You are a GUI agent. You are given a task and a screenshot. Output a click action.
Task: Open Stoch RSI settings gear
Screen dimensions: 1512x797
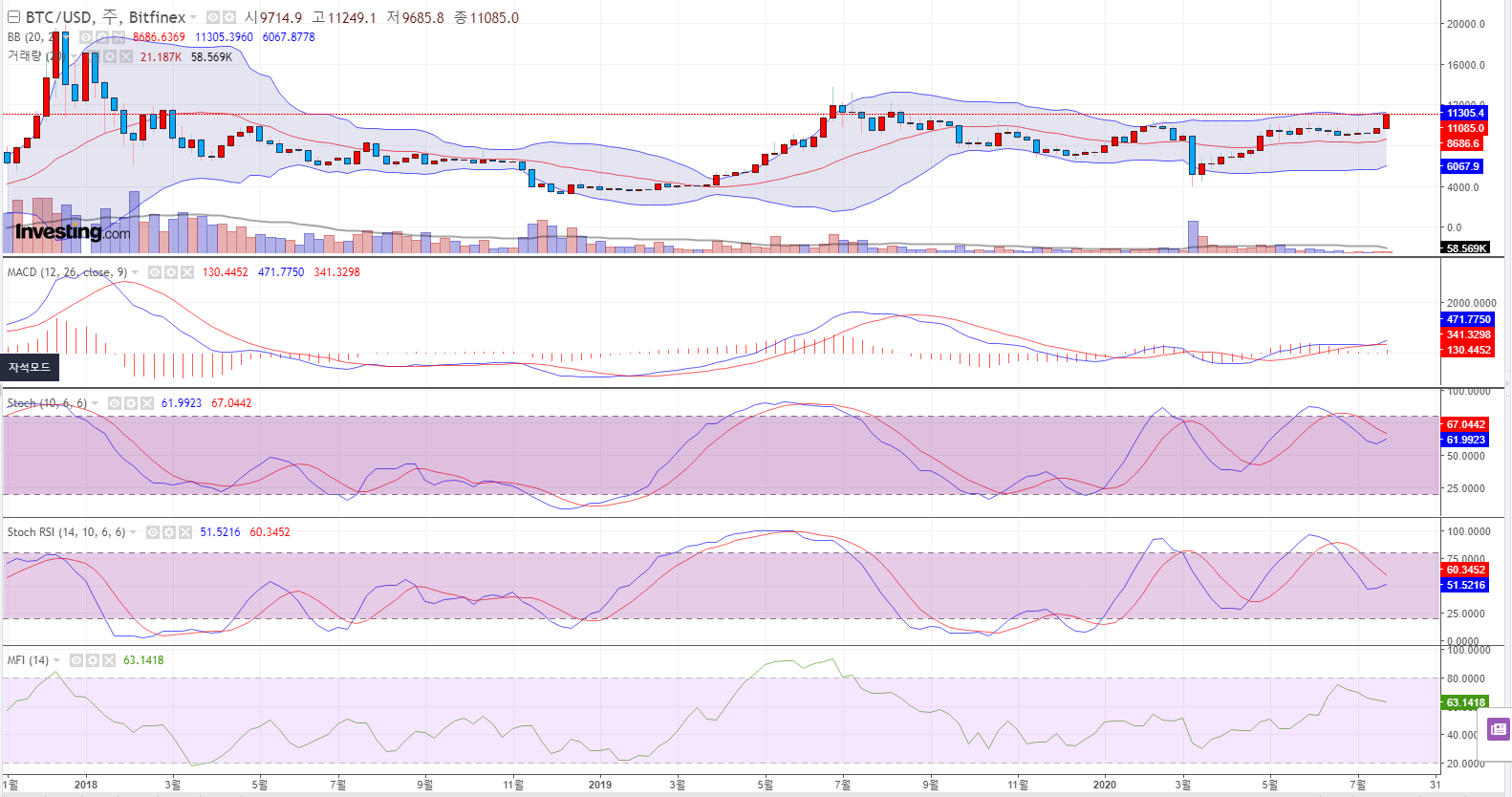tap(169, 532)
